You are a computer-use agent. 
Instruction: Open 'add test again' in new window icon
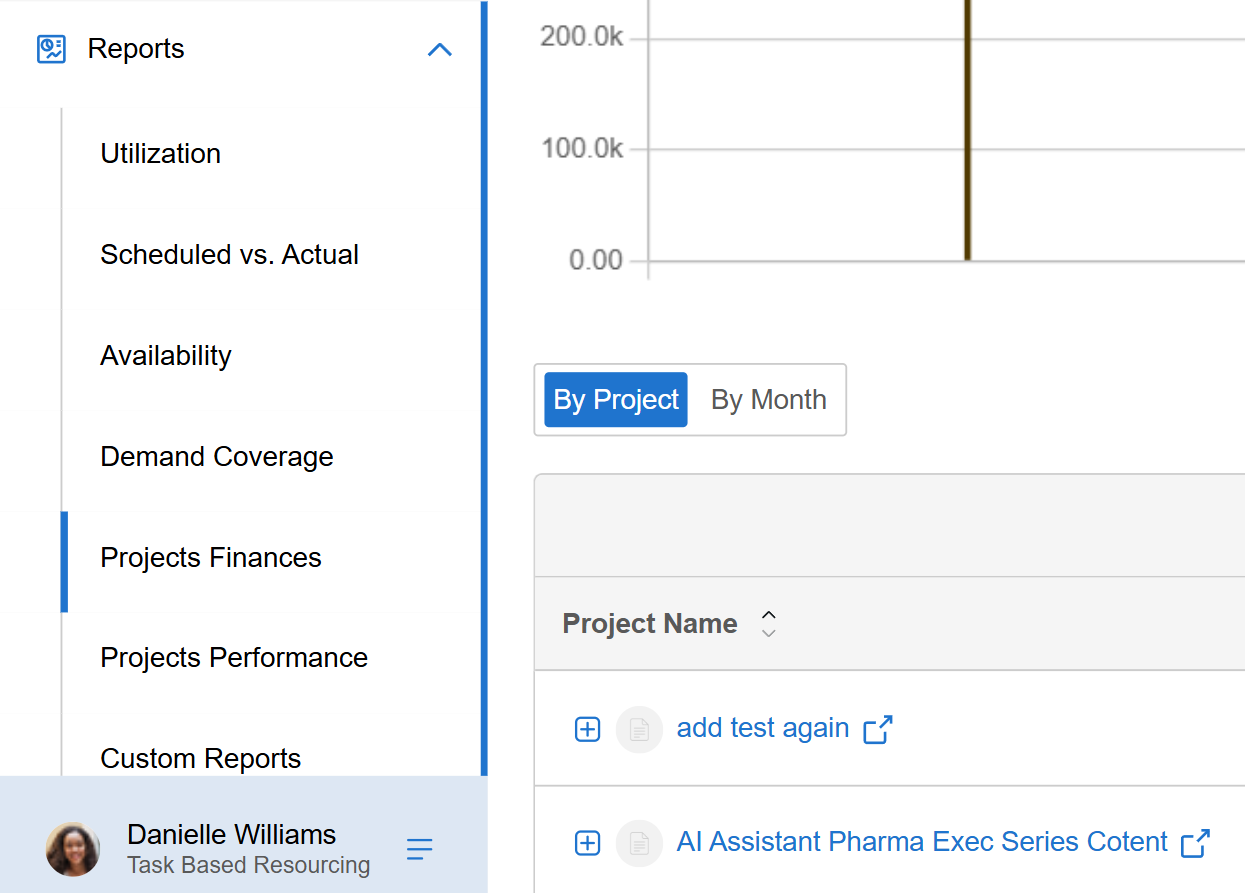tap(878, 729)
